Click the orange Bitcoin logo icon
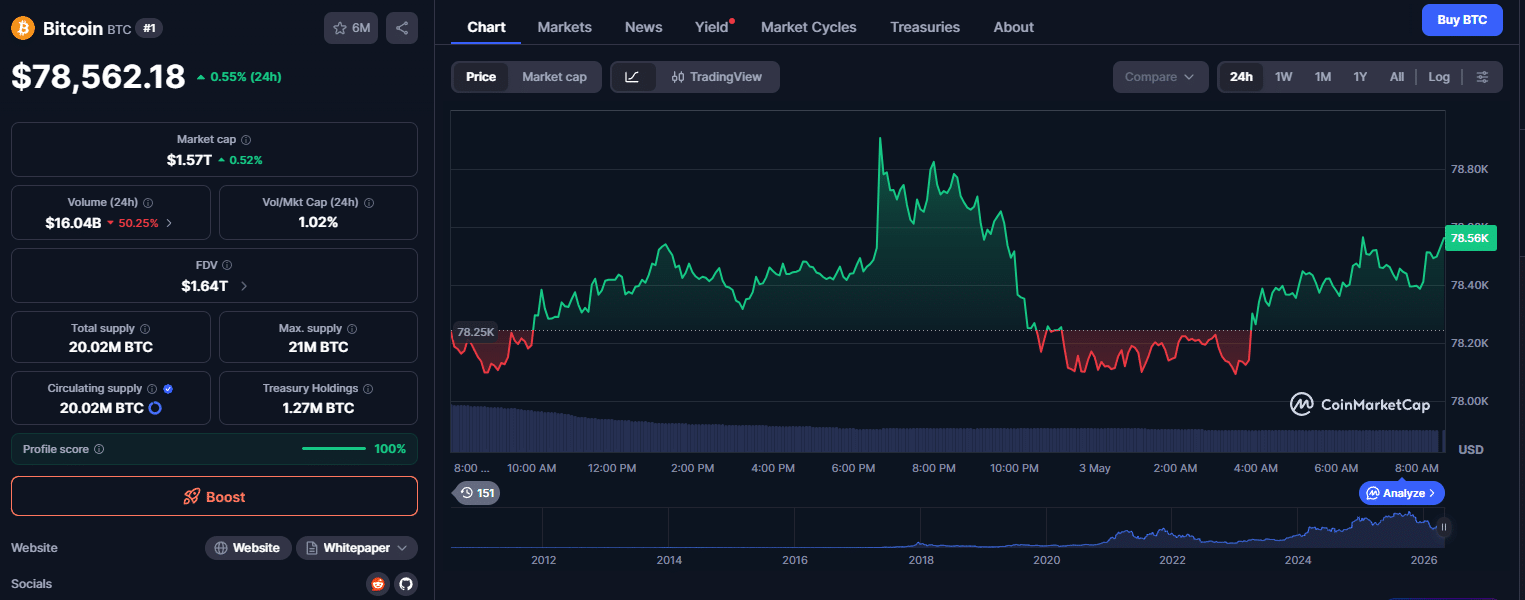 pyautogui.click(x=23, y=28)
